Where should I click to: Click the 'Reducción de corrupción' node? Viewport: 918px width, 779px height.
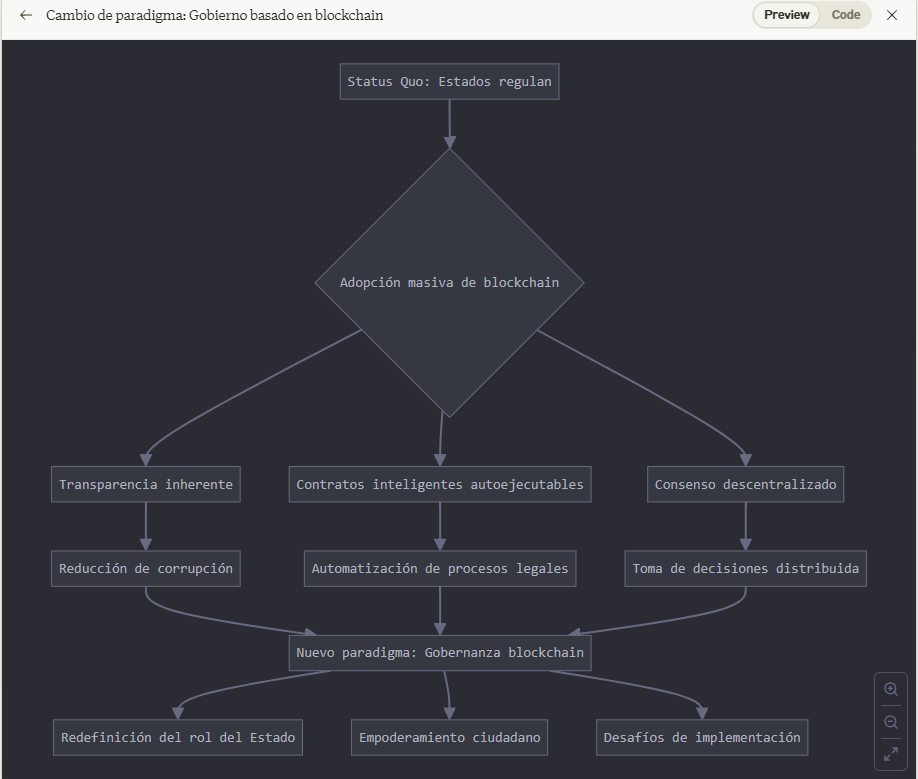(146, 568)
